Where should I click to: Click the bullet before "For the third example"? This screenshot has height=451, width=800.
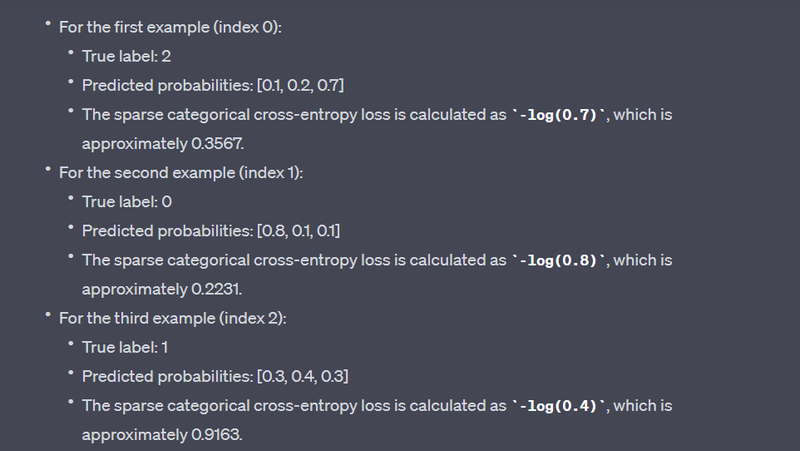click(47, 316)
